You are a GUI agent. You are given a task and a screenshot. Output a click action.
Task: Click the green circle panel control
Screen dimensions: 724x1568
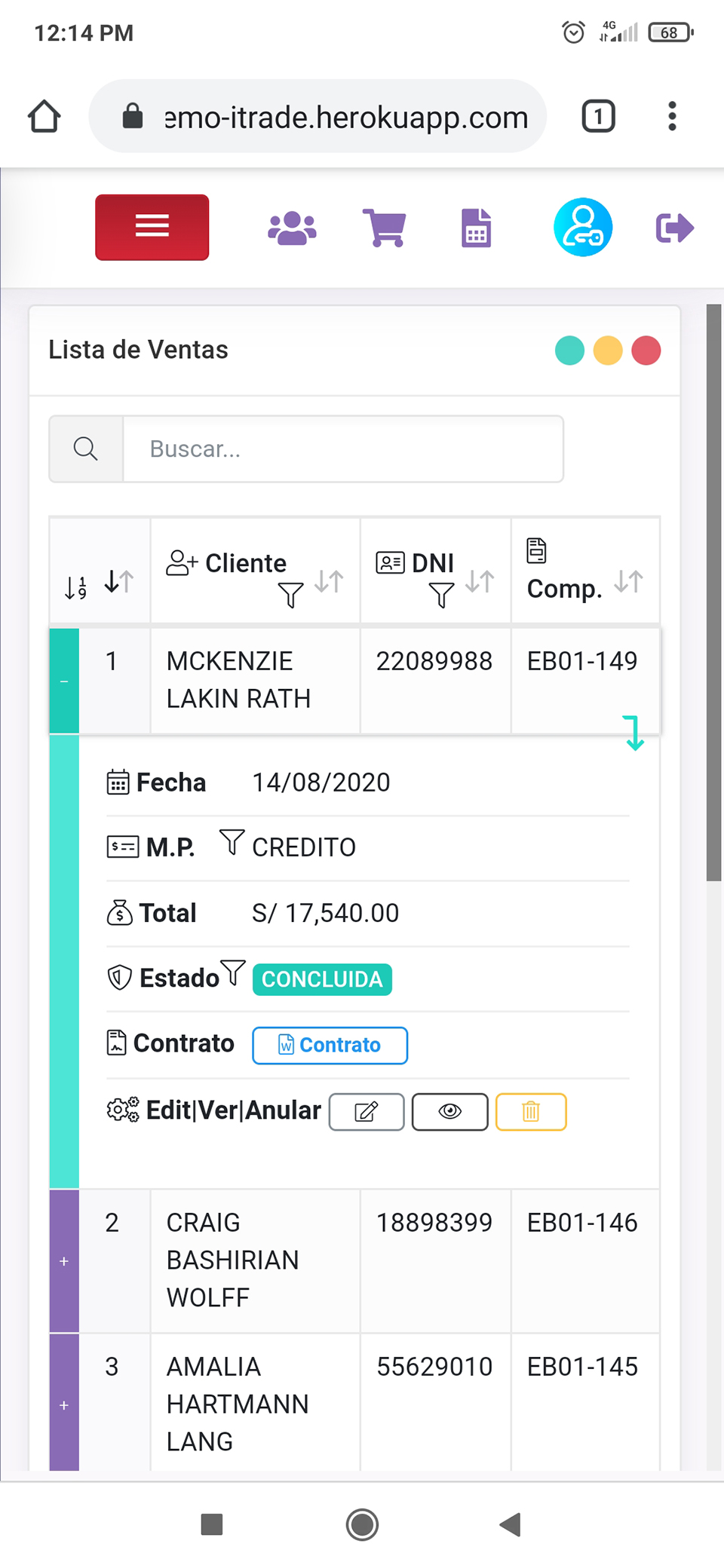click(x=569, y=351)
